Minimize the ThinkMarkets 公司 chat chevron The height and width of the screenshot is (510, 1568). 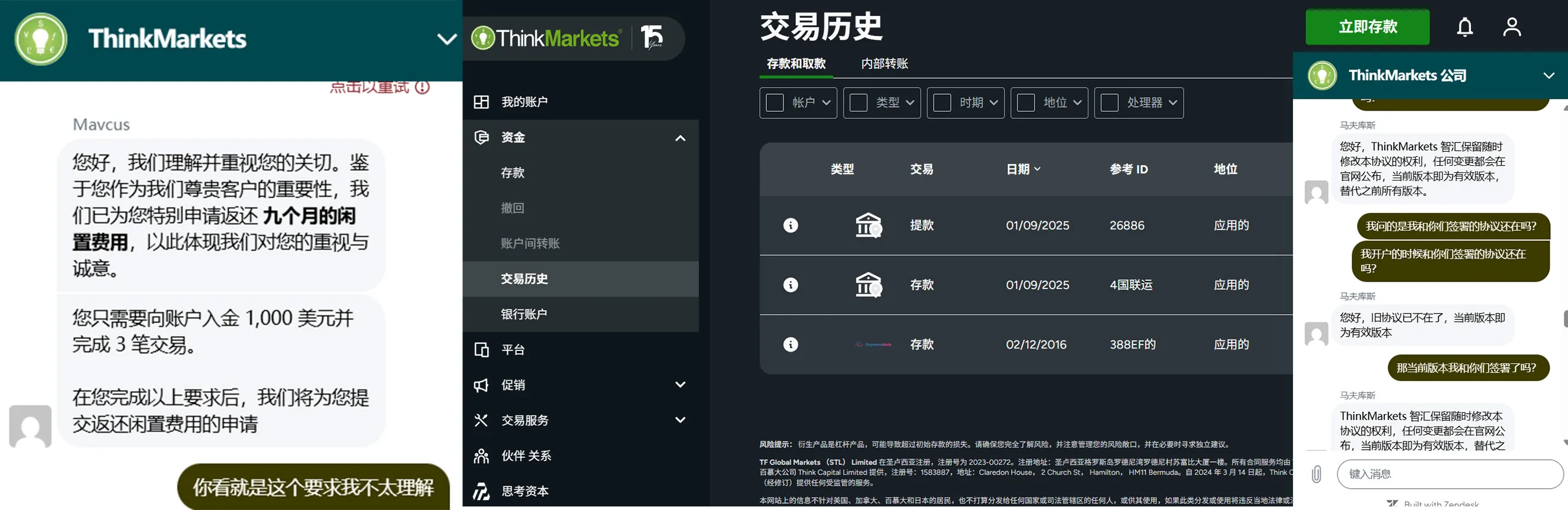click(x=1549, y=76)
